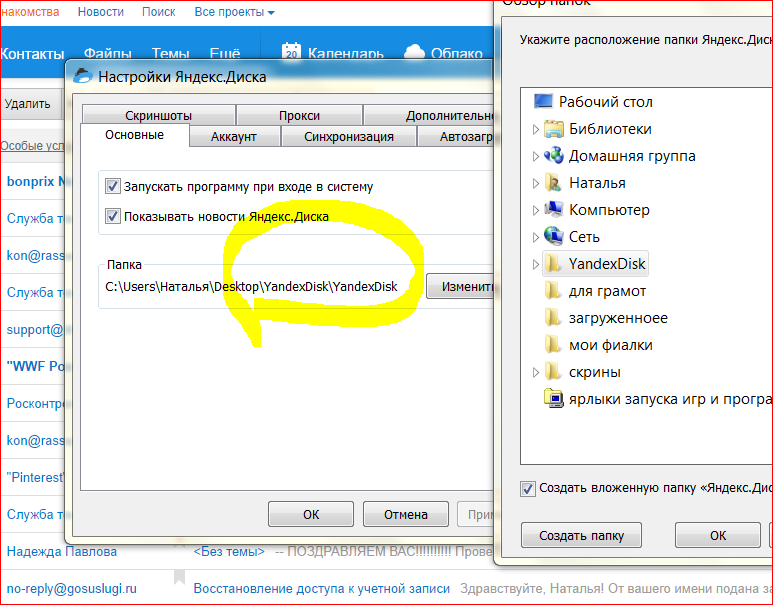
Task: Select the Домашняя группа icon
Action: [x=554, y=155]
